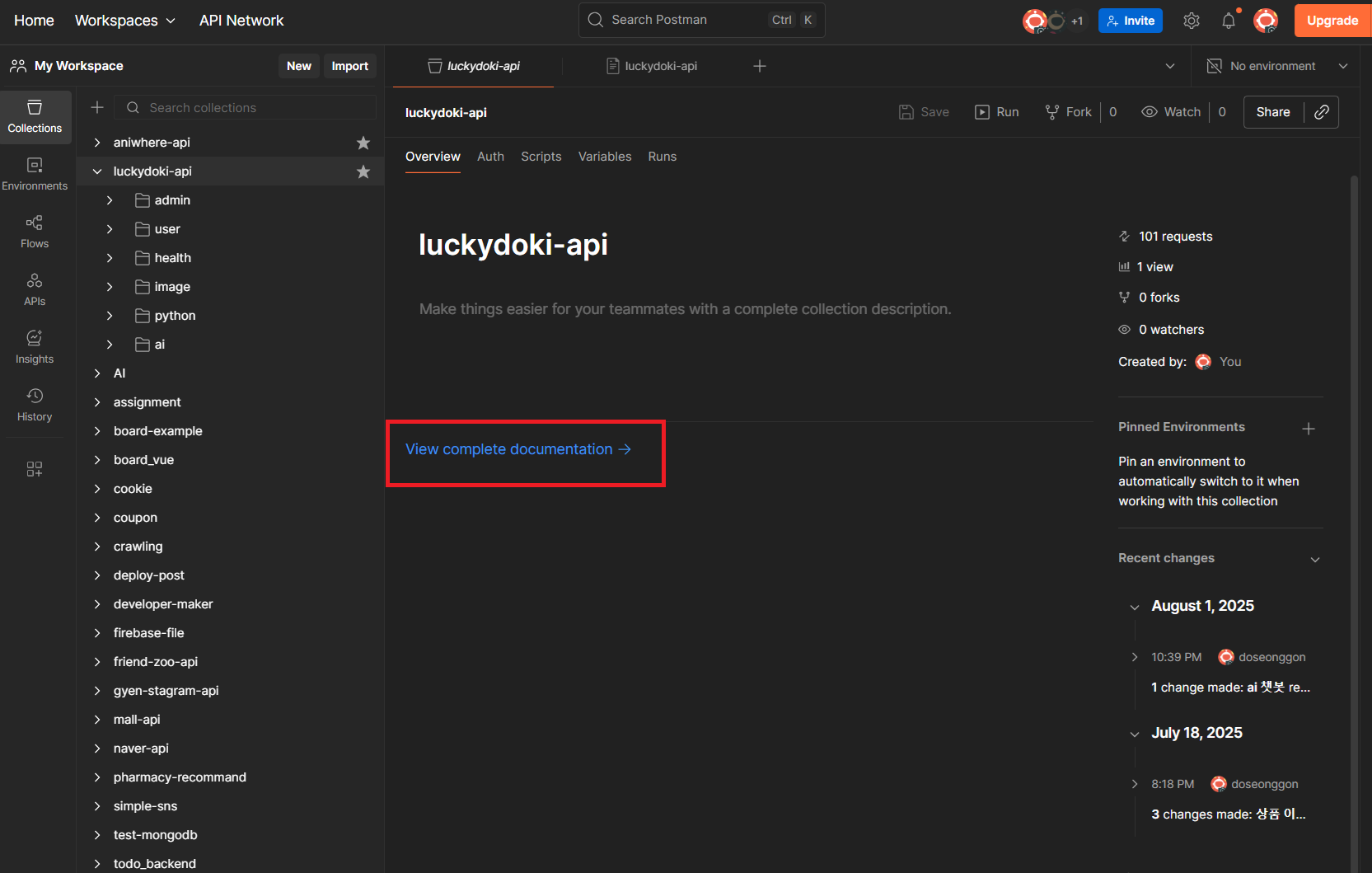Open the Collections sidebar panel

(x=35, y=117)
